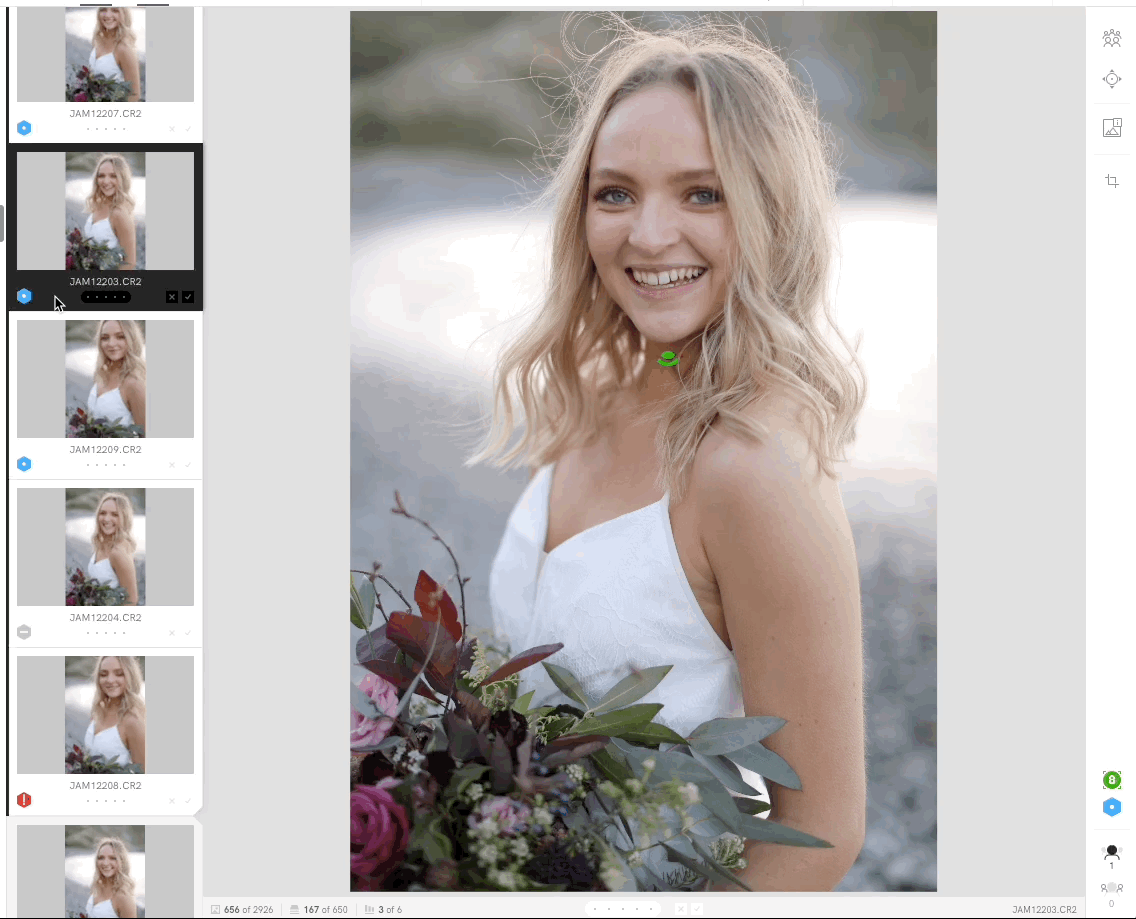The height and width of the screenshot is (919, 1136).
Task: Select the focus target tool icon
Action: coord(1111,79)
